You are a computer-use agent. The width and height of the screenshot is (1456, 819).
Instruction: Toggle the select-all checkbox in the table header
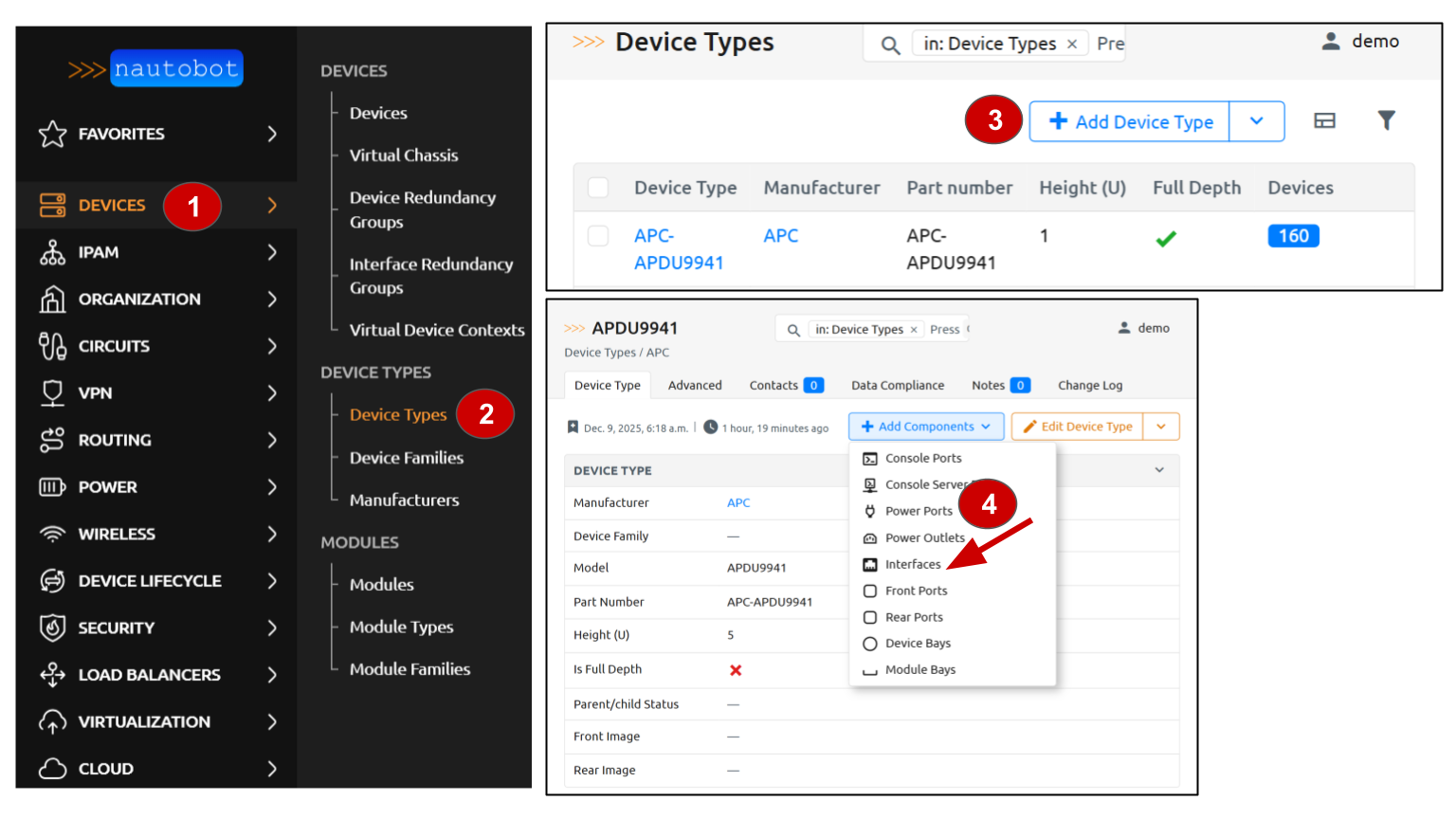coord(598,188)
